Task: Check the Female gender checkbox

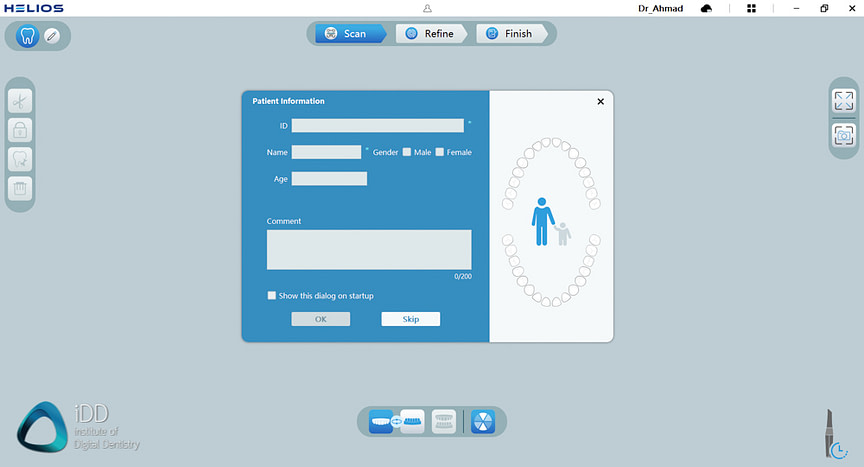Action: (440, 152)
